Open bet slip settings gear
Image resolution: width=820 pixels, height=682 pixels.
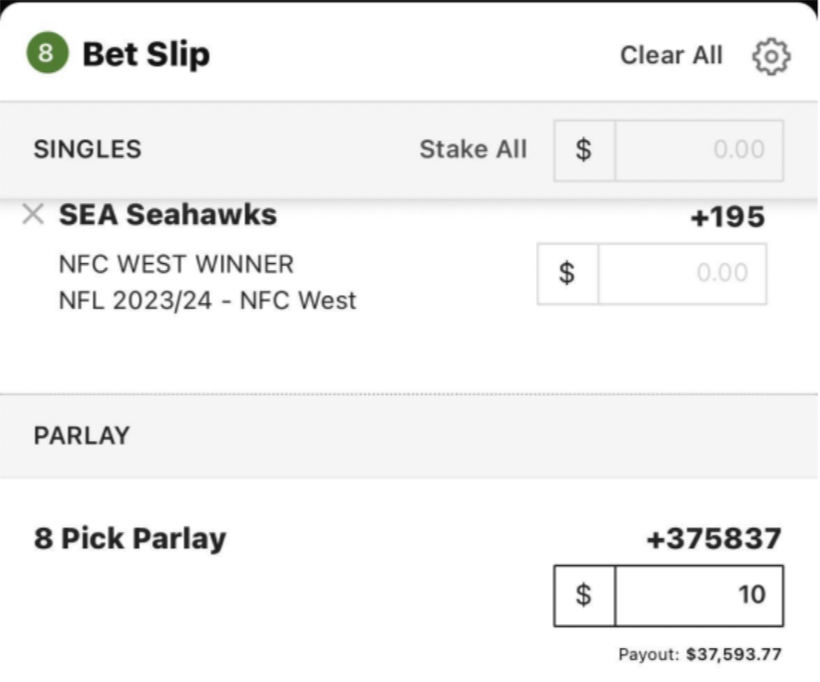pyautogui.click(x=771, y=56)
